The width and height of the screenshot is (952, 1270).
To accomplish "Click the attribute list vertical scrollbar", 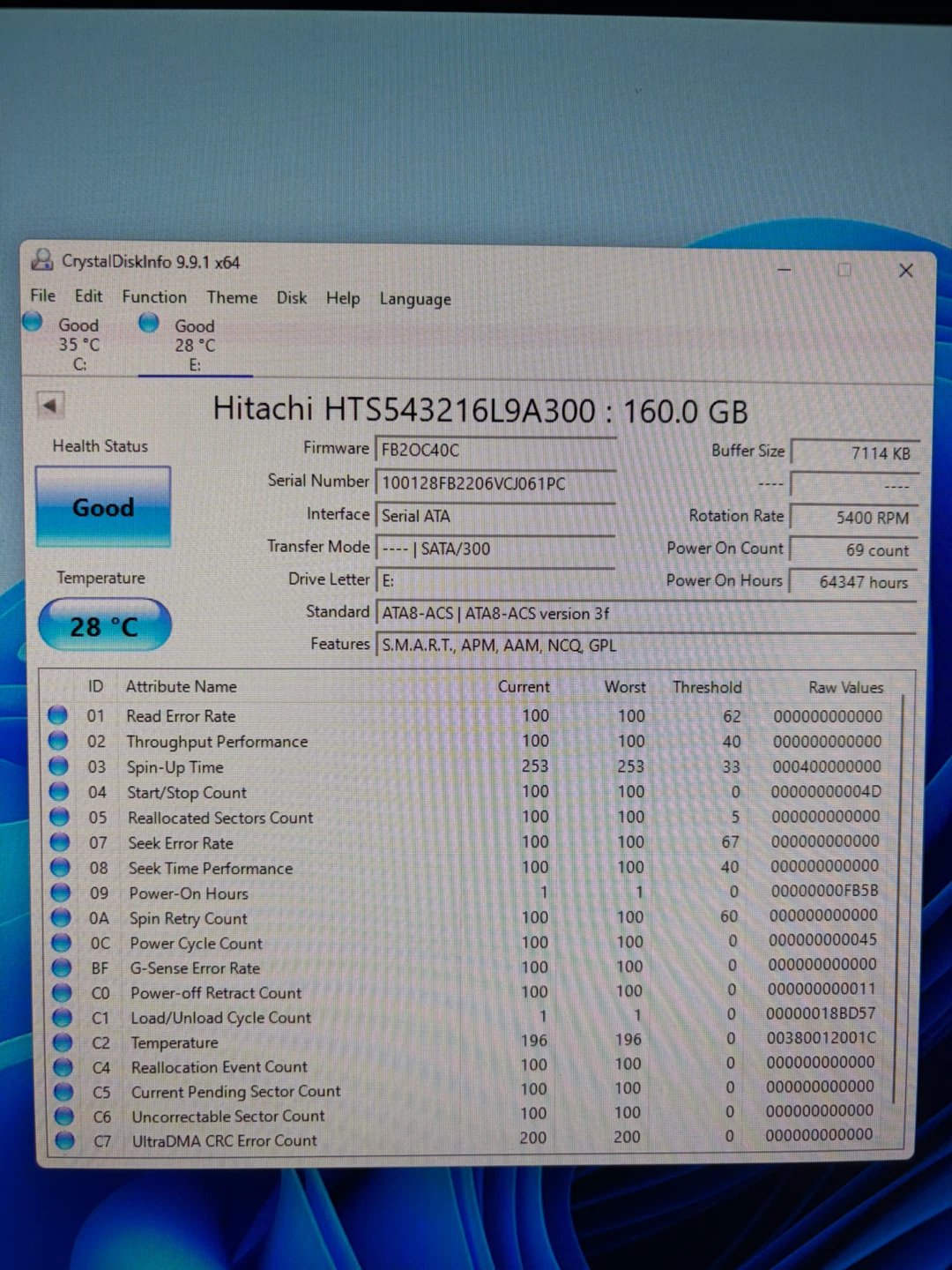I will pyautogui.click(x=900, y=900).
